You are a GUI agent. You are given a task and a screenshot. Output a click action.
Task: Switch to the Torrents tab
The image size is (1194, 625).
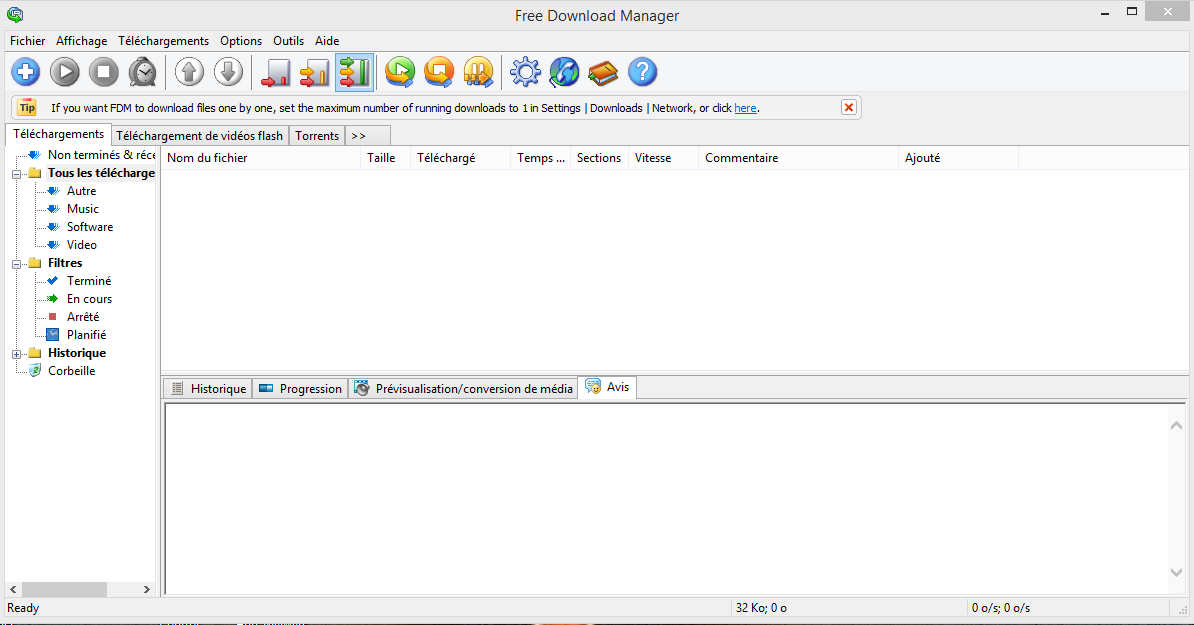click(317, 136)
